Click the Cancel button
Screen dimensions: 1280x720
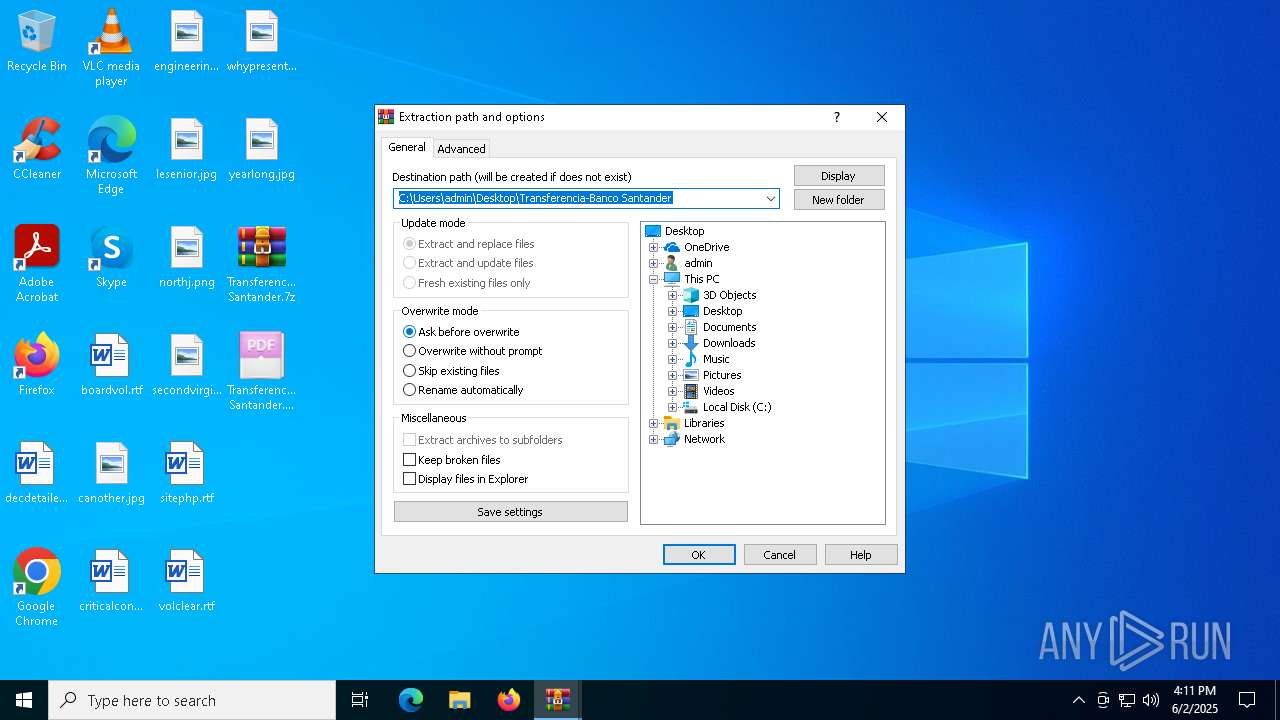point(780,555)
